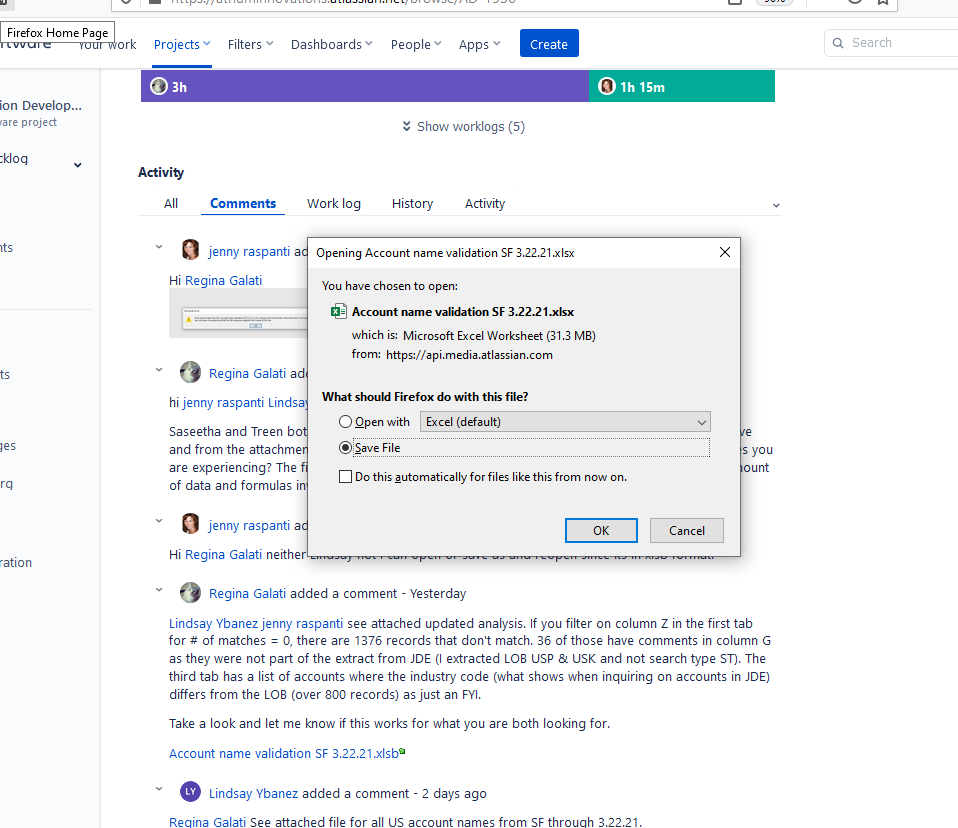Screen dimensions: 958x828
Task: Click the Excel file icon in dialog
Action: click(338, 312)
